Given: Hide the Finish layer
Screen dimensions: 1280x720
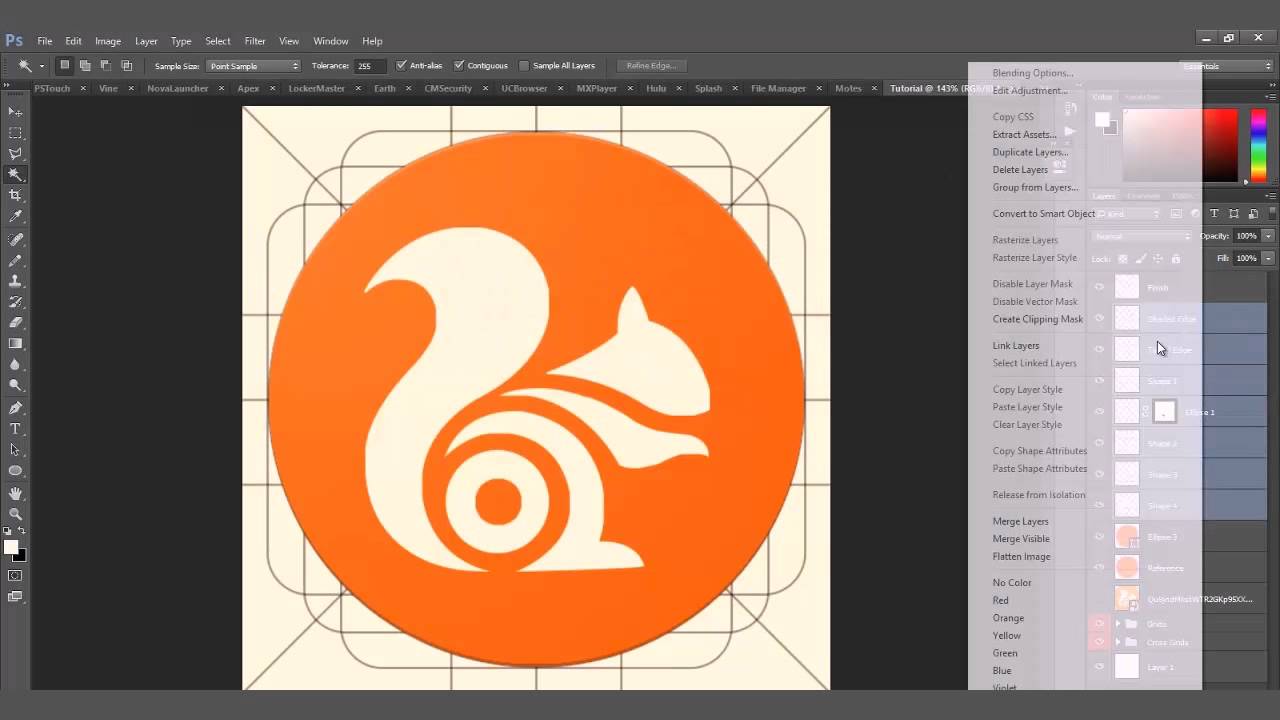Looking at the screenshot, I should coord(1099,287).
